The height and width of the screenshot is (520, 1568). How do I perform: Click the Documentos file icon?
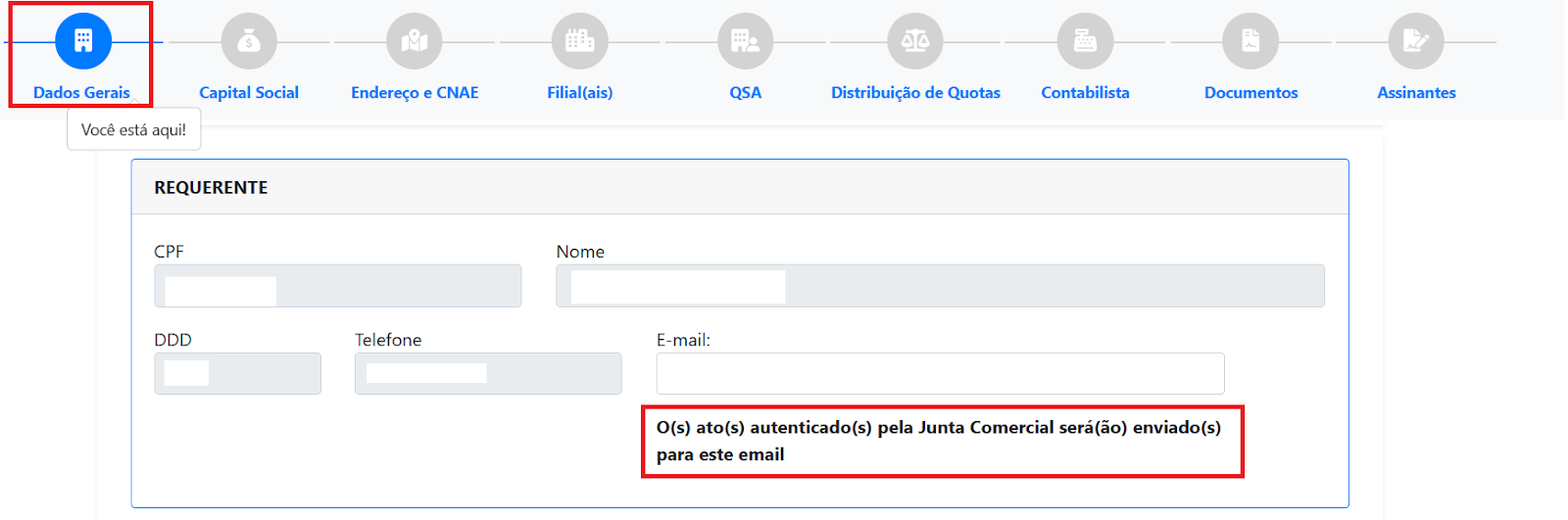click(x=1250, y=41)
